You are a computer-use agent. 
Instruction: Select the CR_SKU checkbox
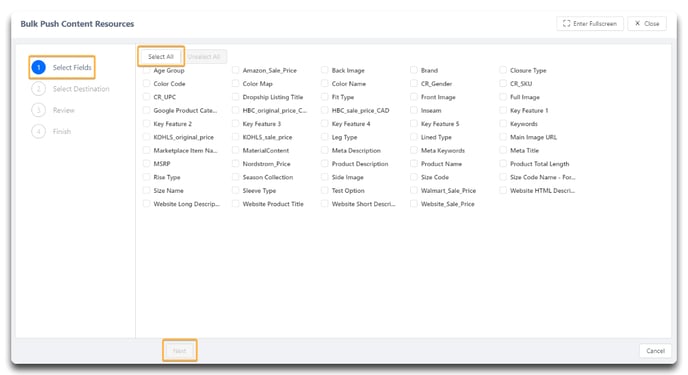point(503,83)
